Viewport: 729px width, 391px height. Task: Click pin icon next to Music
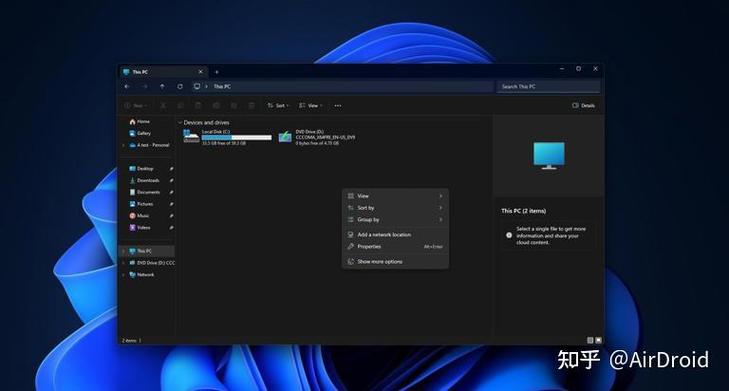[171, 216]
